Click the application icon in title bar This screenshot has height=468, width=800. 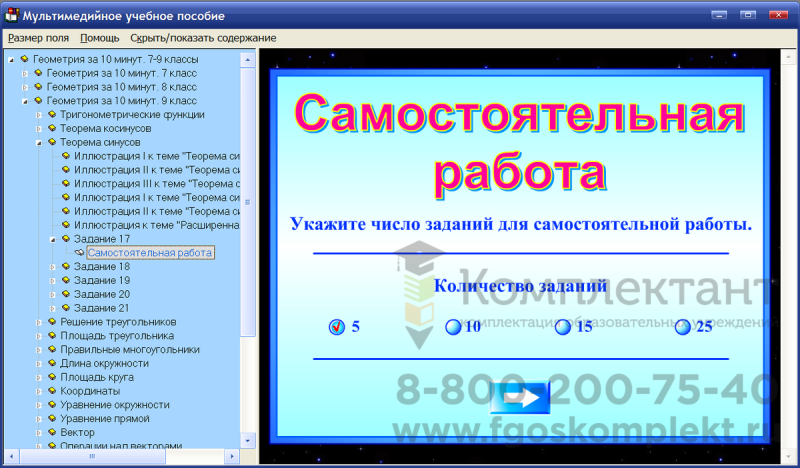11,15
